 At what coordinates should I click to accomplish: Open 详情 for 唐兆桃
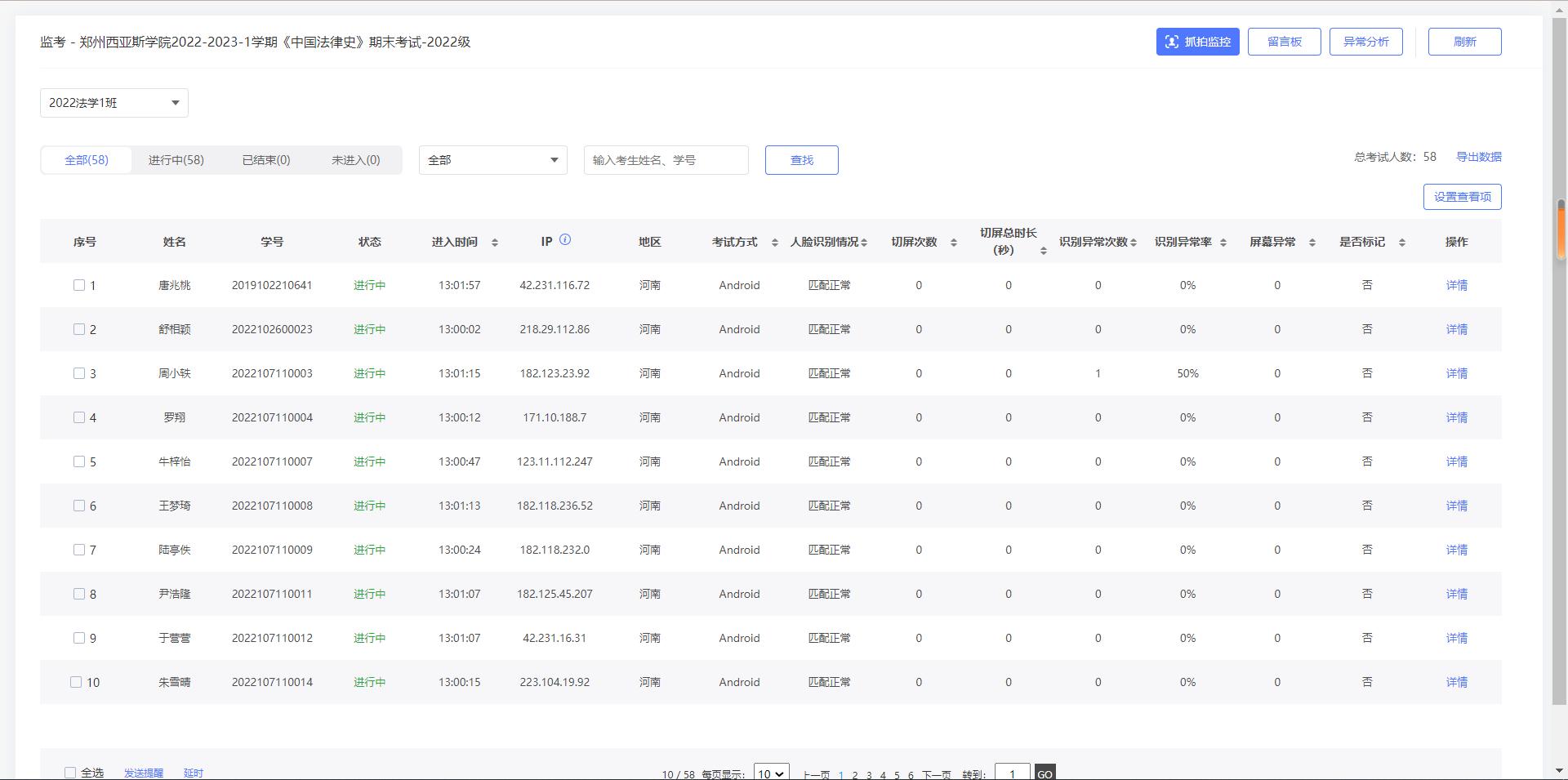tap(1457, 285)
